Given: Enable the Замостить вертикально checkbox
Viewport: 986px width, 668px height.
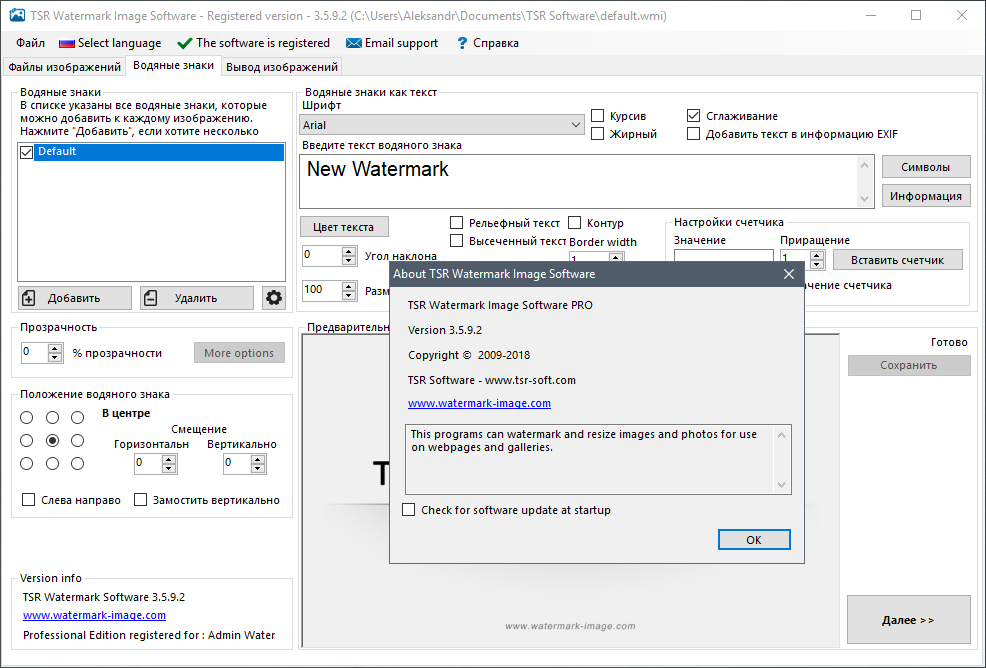Looking at the screenshot, I should click(x=140, y=499).
